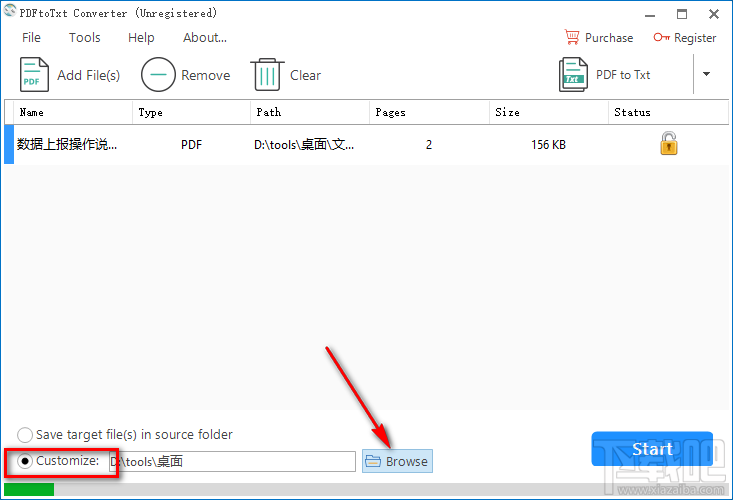Click the D:\tools\桌面\文... path cell

coord(304,145)
